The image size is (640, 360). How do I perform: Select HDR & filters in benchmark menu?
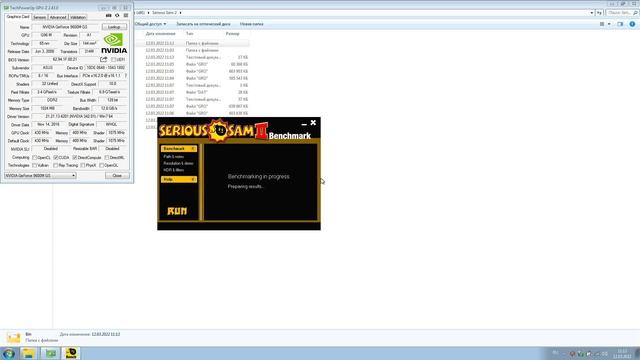tap(173, 170)
